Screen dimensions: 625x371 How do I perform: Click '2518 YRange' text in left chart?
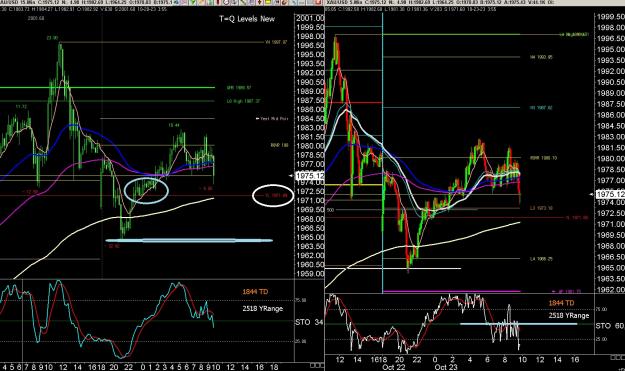263,308
